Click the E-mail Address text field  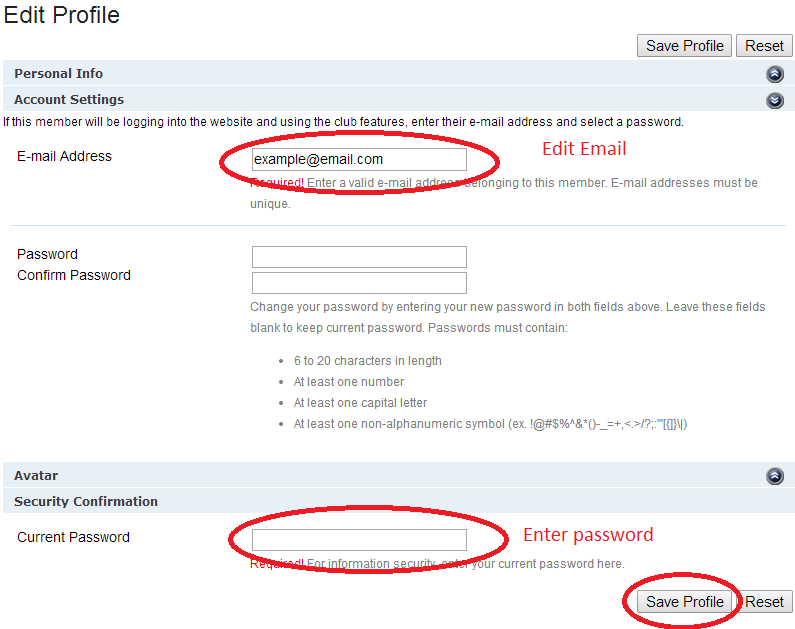point(359,159)
